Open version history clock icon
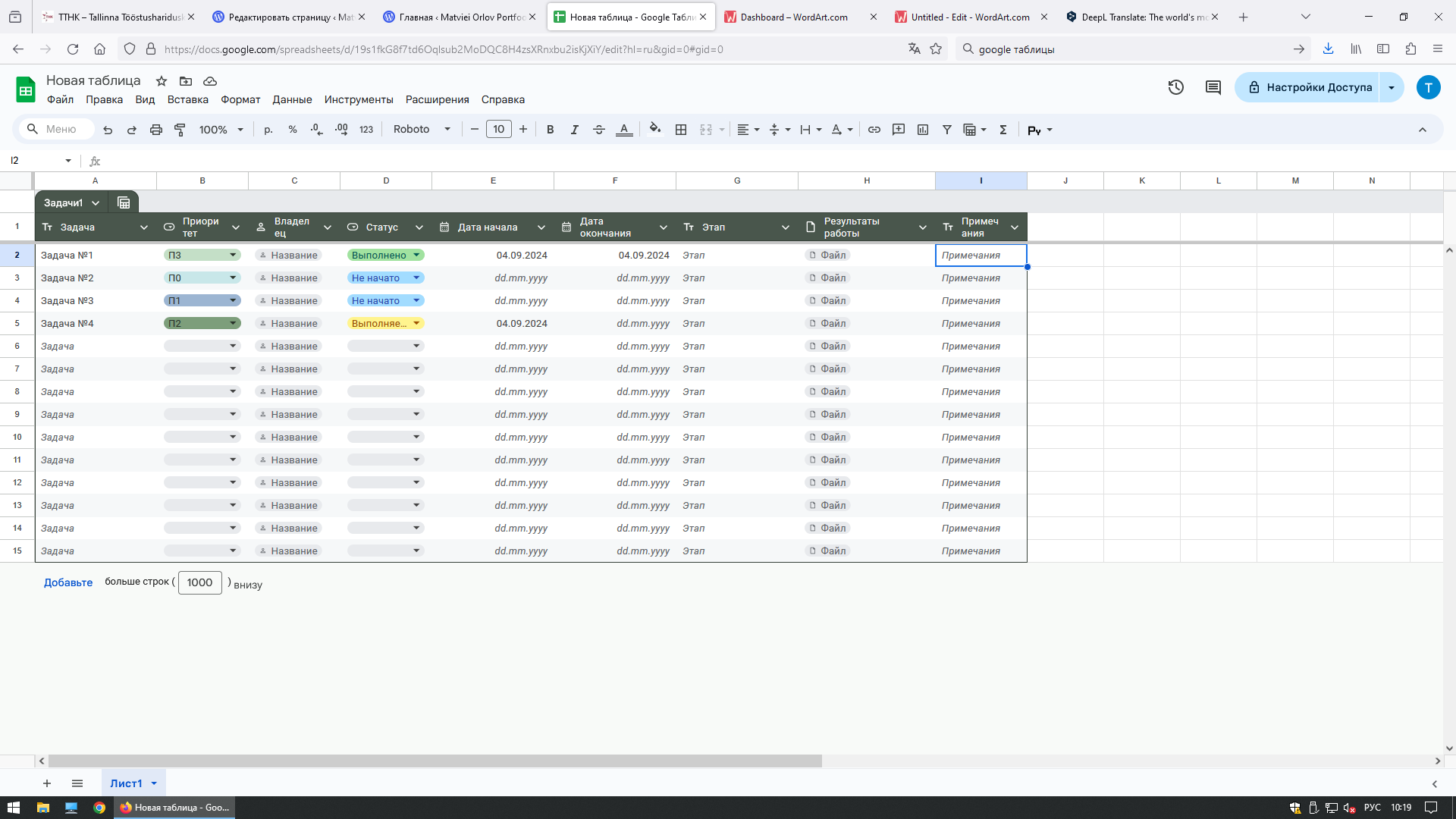The image size is (1456, 819). pyautogui.click(x=1176, y=87)
